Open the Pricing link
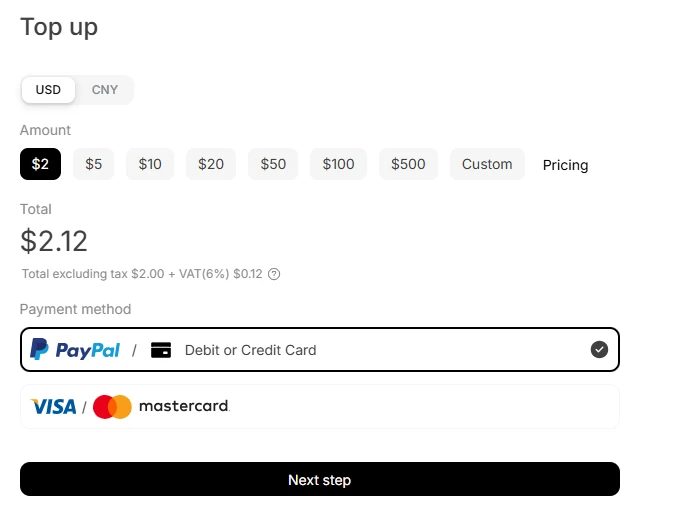 pos(565,165)
